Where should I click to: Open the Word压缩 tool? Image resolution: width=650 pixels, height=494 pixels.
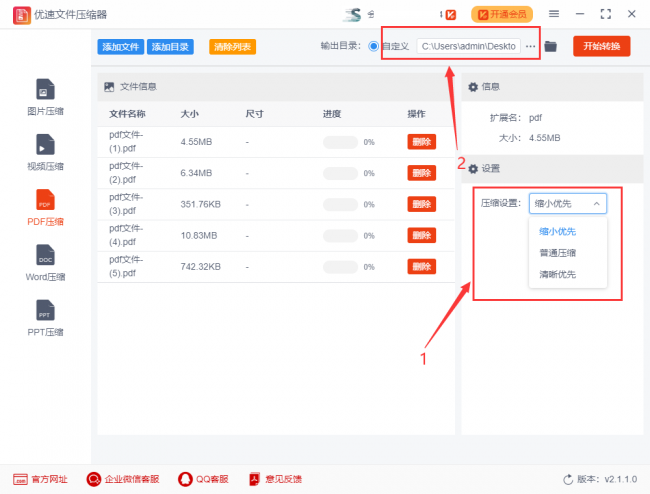click(45, 263)
